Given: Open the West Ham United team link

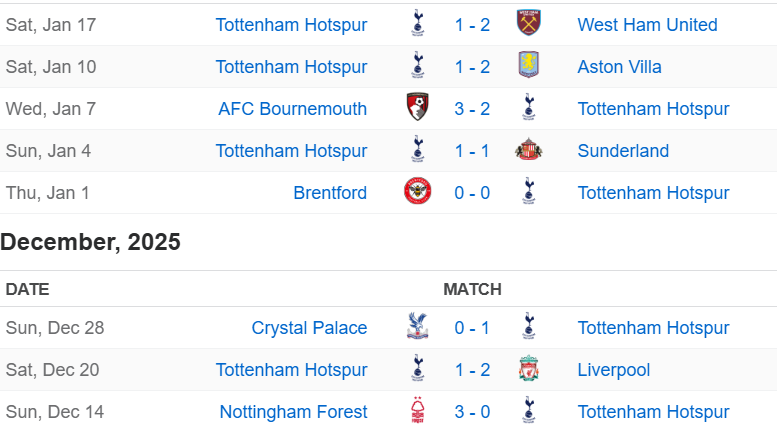Looking at the screenshot, I should 647,25.
